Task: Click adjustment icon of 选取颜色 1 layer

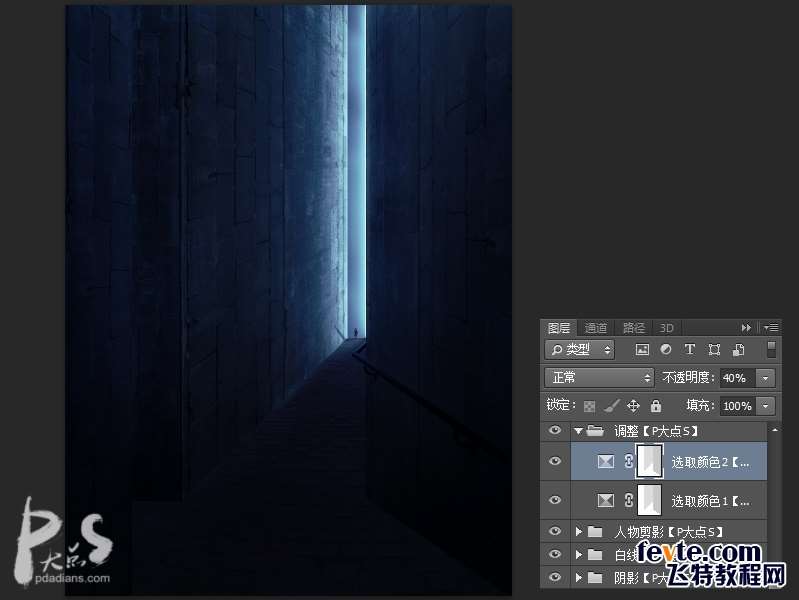Action: [605, 501]
